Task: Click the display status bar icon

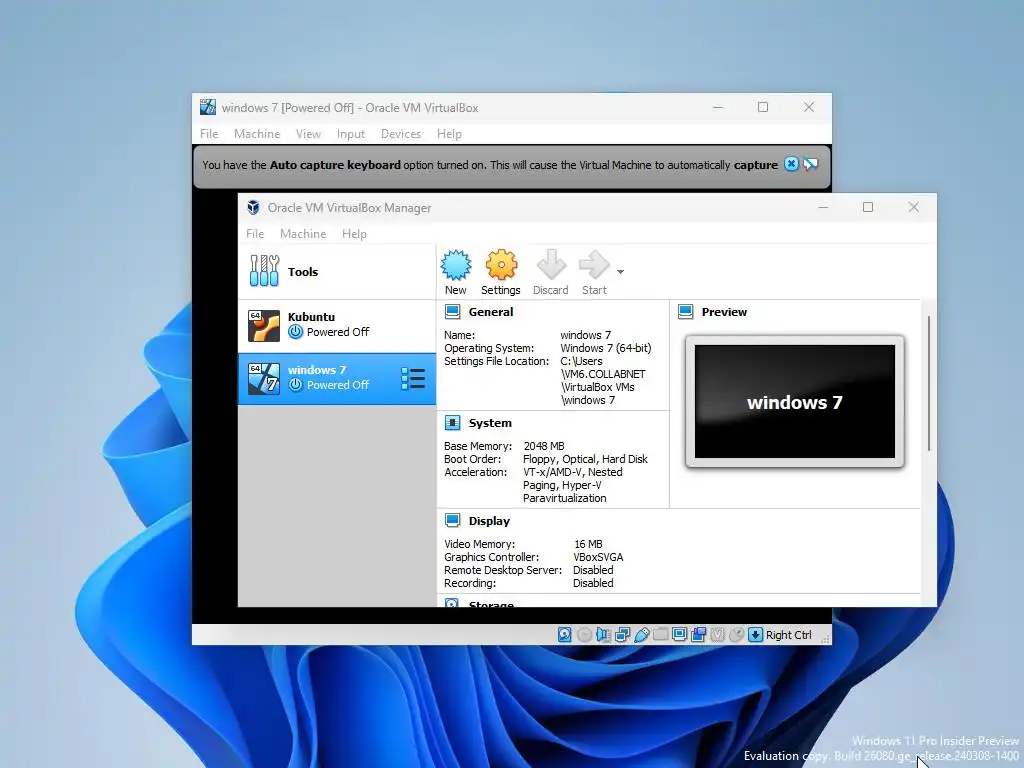Action: [x=679, y=634]
